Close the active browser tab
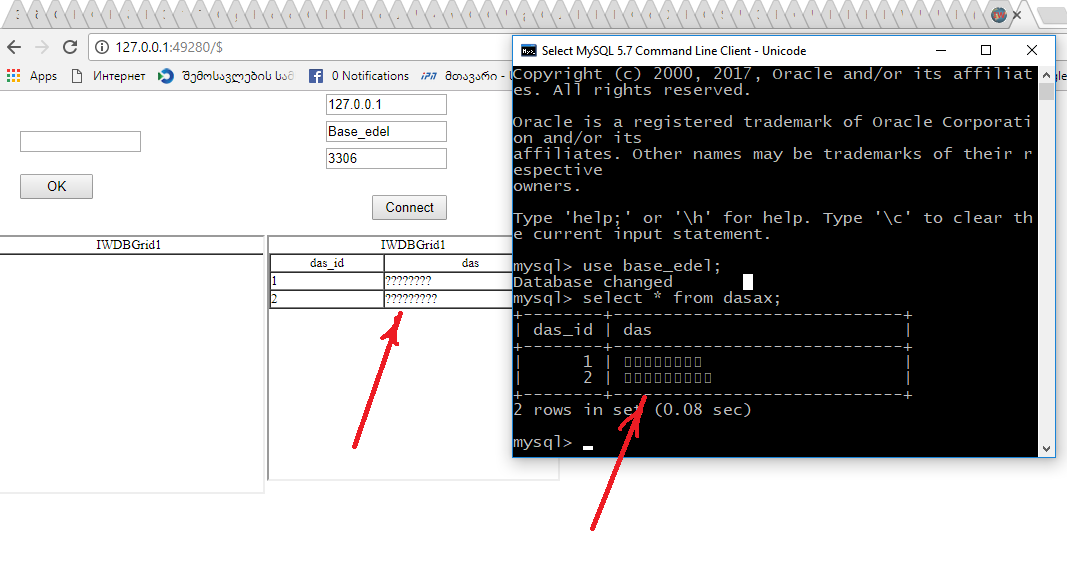This screenshot has width=1067, height=566. (x=1018, y=15)
